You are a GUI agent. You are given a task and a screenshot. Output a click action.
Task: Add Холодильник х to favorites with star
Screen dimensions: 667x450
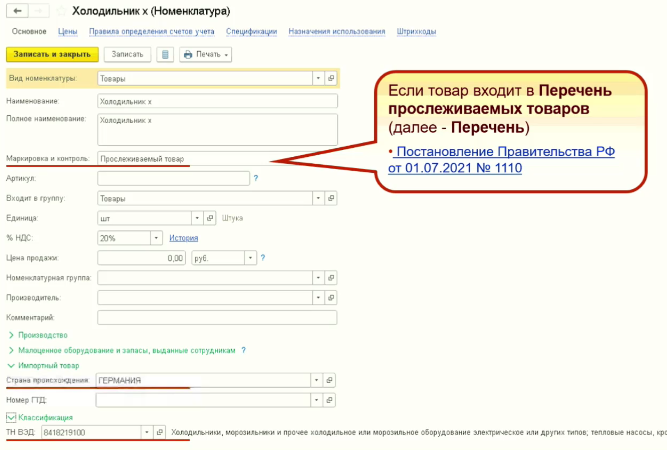point(62,11)
